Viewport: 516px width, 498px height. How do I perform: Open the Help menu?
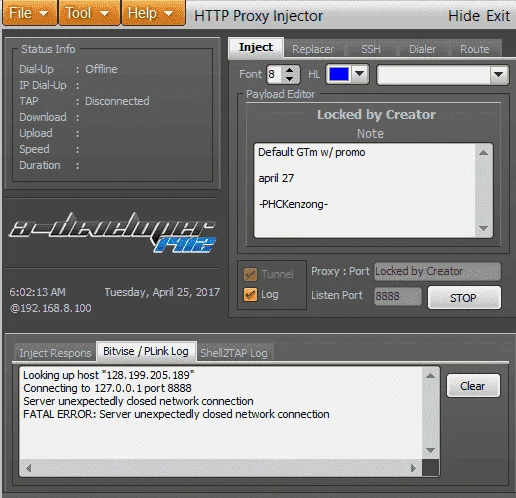[153, 13]
